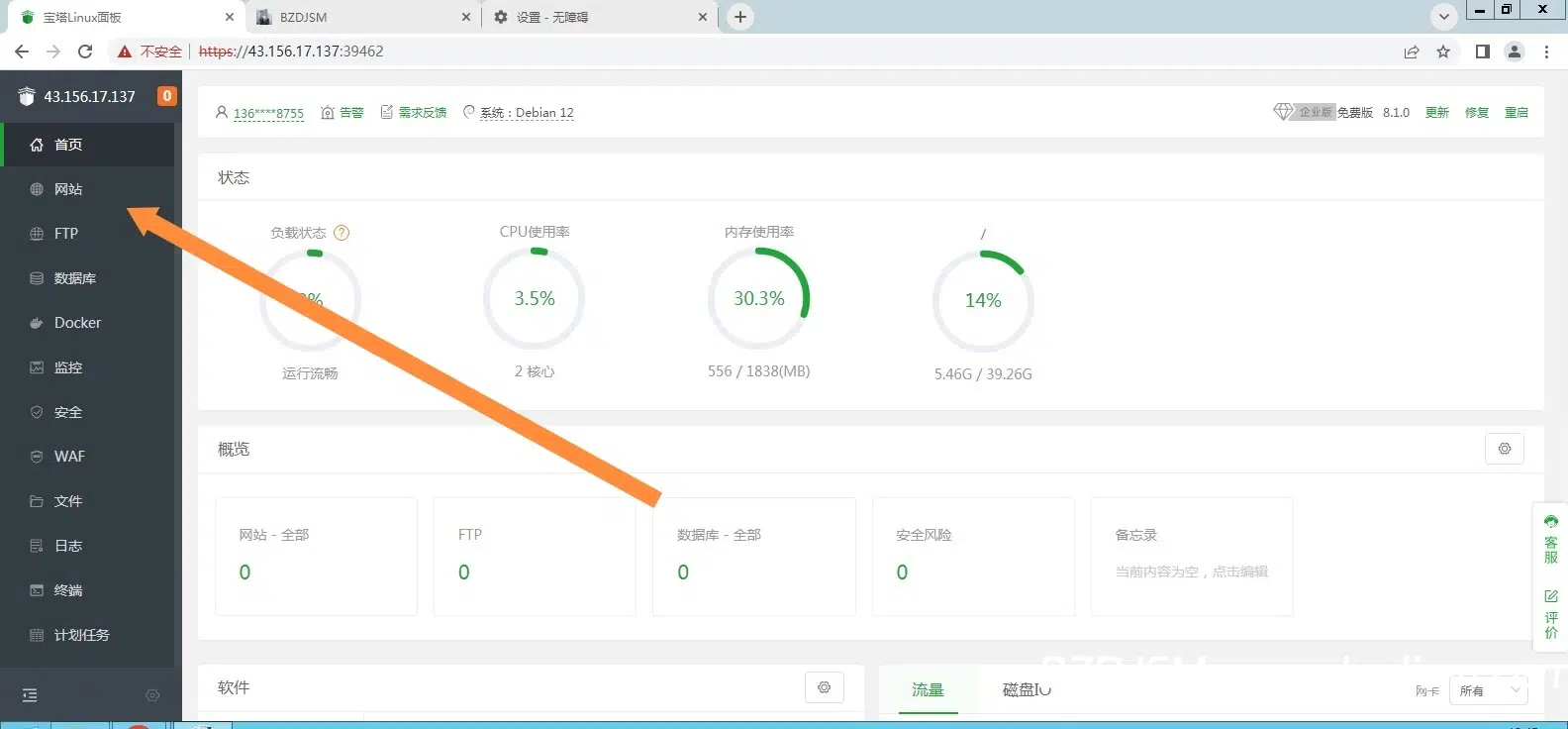Click the 计划任务 calendar icon in sidebar
Image resolution: width=1568 pixels, height=729 pixels.
point(37,635)
